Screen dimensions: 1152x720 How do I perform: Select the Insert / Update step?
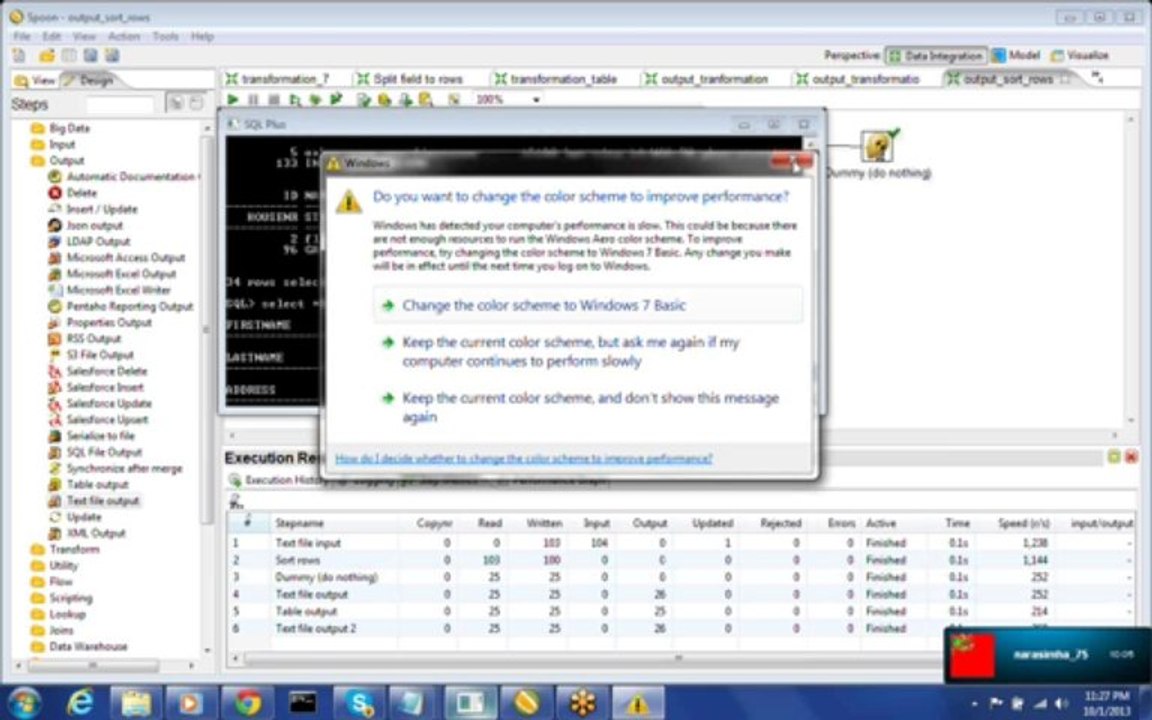101,209
